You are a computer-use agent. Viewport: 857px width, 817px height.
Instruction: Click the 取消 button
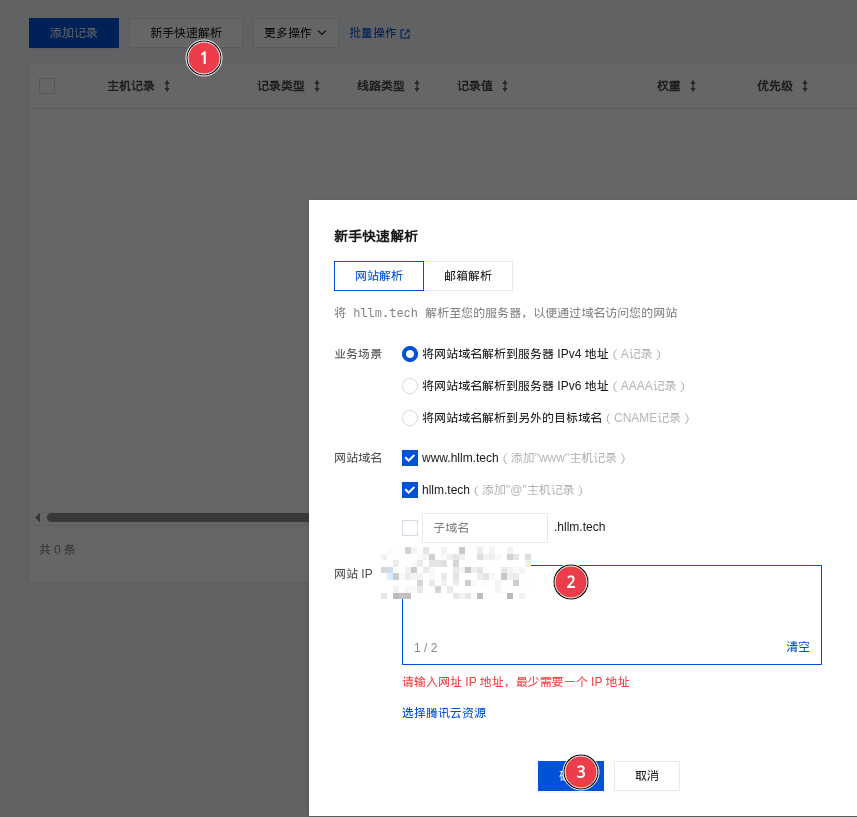pos(646,776)
